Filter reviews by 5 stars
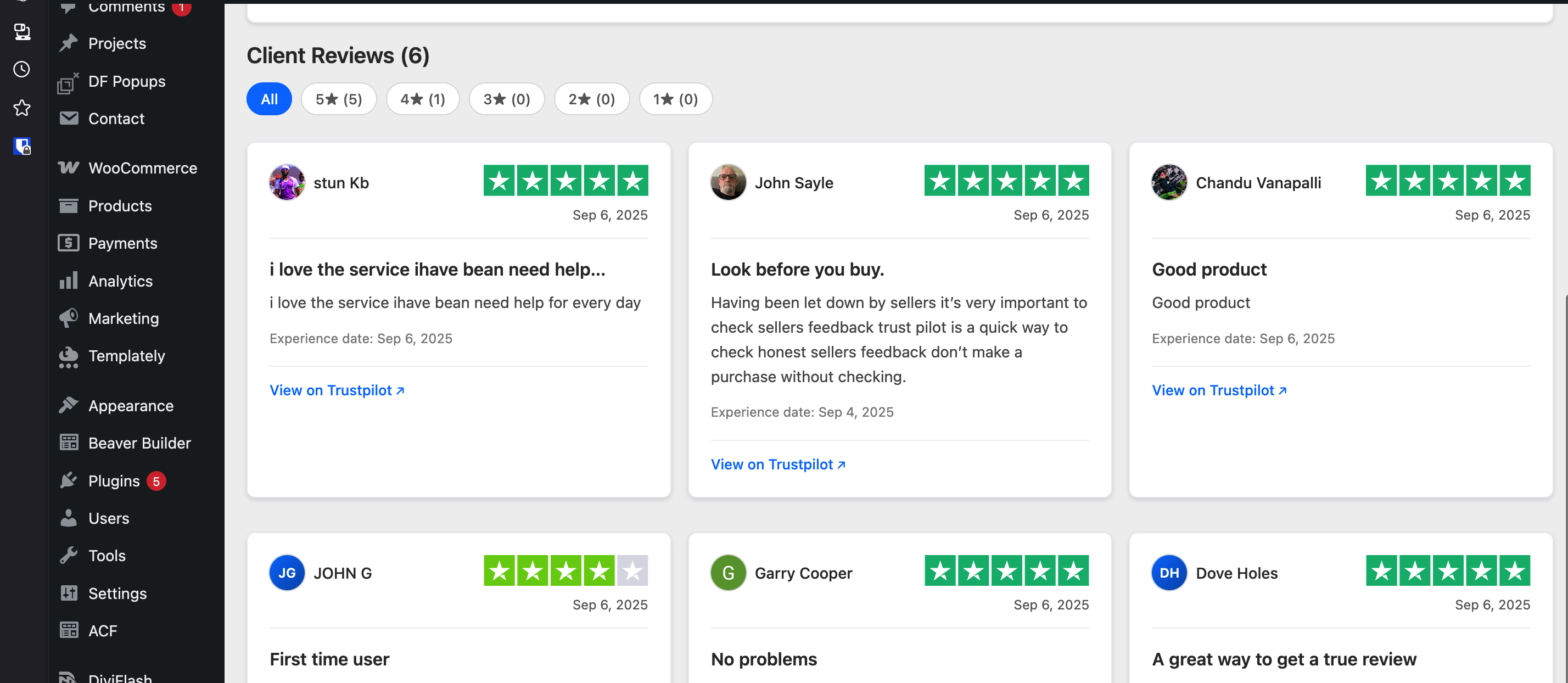Image resolution: width=1568 pixels, height=683 pixels. pyautogui.click(x=338, y=99)
